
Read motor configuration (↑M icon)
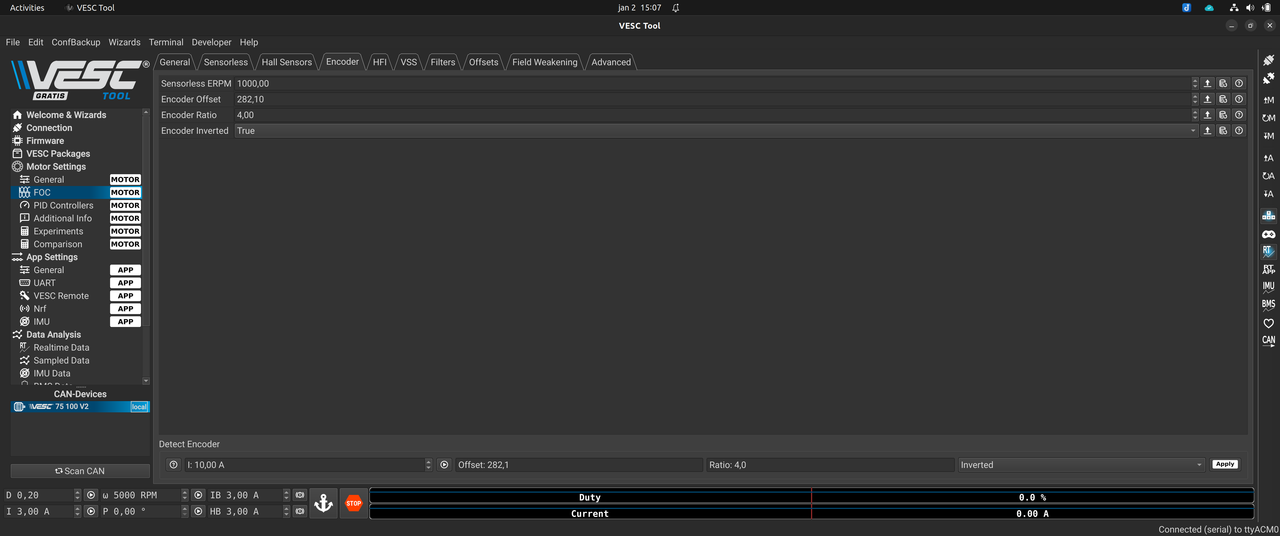tap(1268, 100)
